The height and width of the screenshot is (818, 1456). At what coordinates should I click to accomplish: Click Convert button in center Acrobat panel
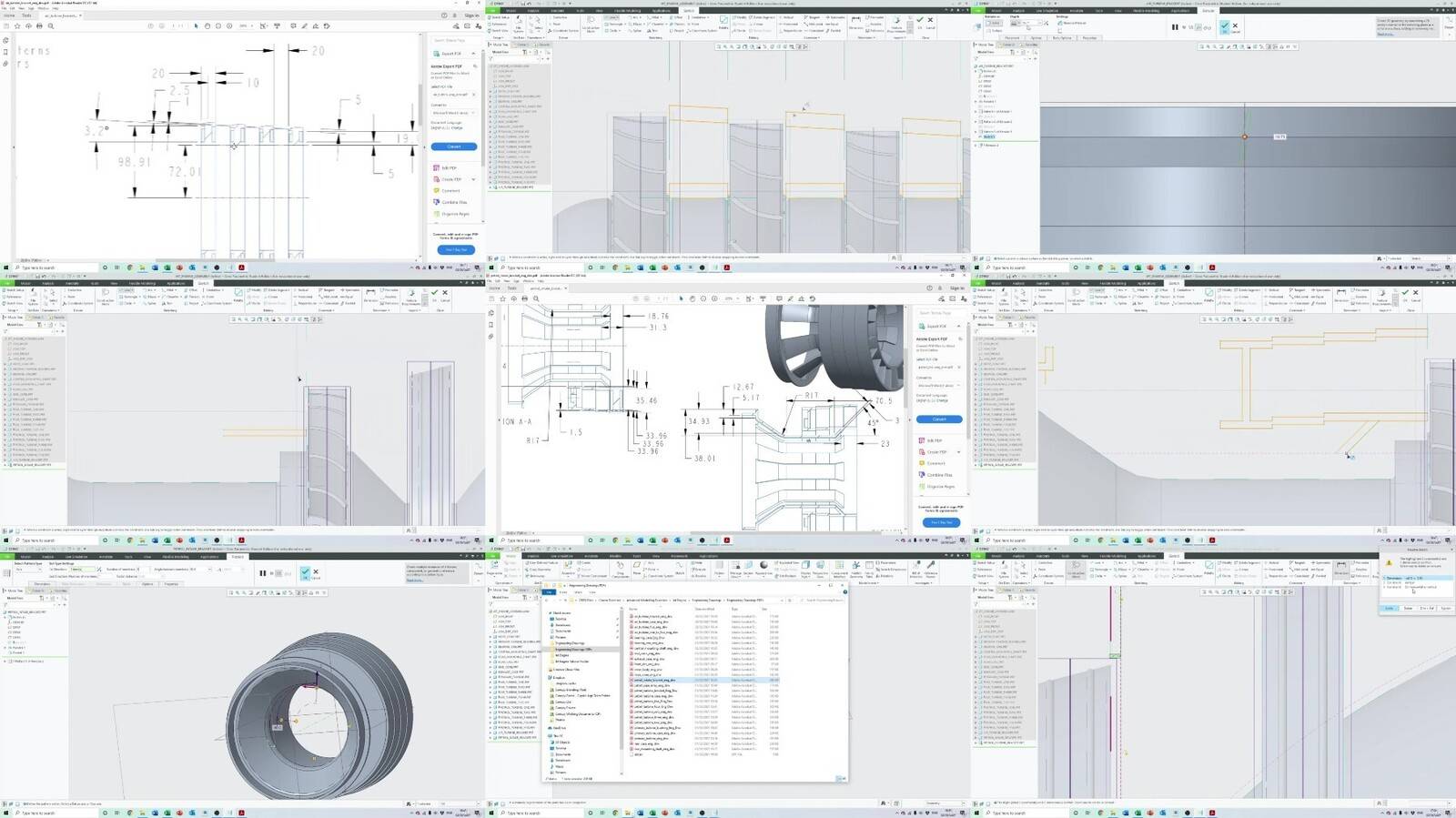939,419
